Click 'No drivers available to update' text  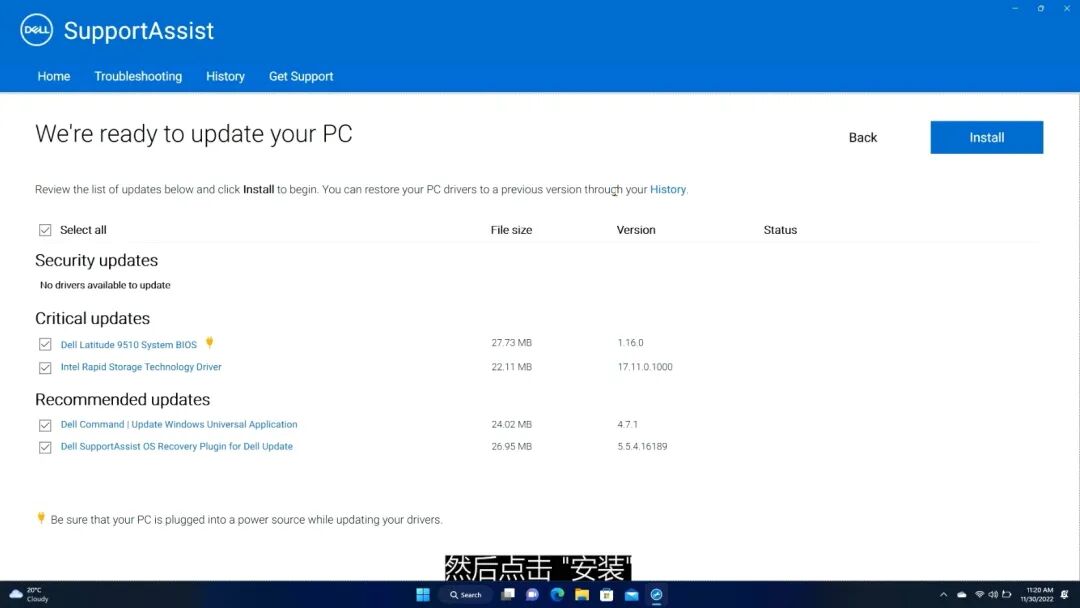pyautogui.click(x=105, y=285)
